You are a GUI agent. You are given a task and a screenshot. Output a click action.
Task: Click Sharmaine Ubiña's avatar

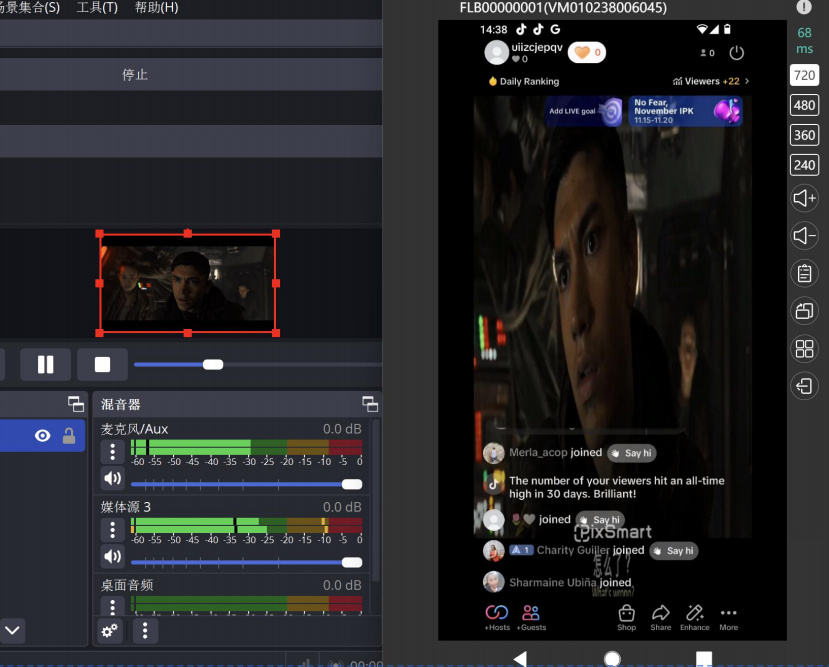(494, 582)
